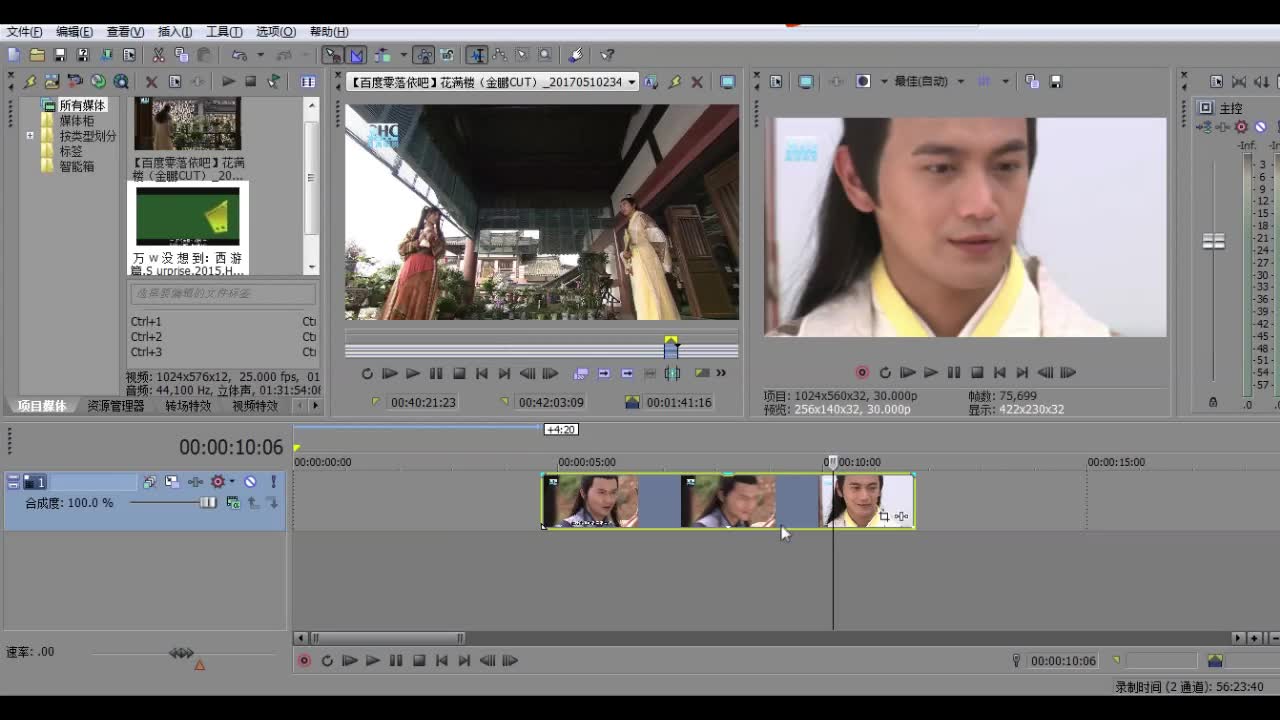
Task: Go to end in video preview transport
Action: point(1022,372)
